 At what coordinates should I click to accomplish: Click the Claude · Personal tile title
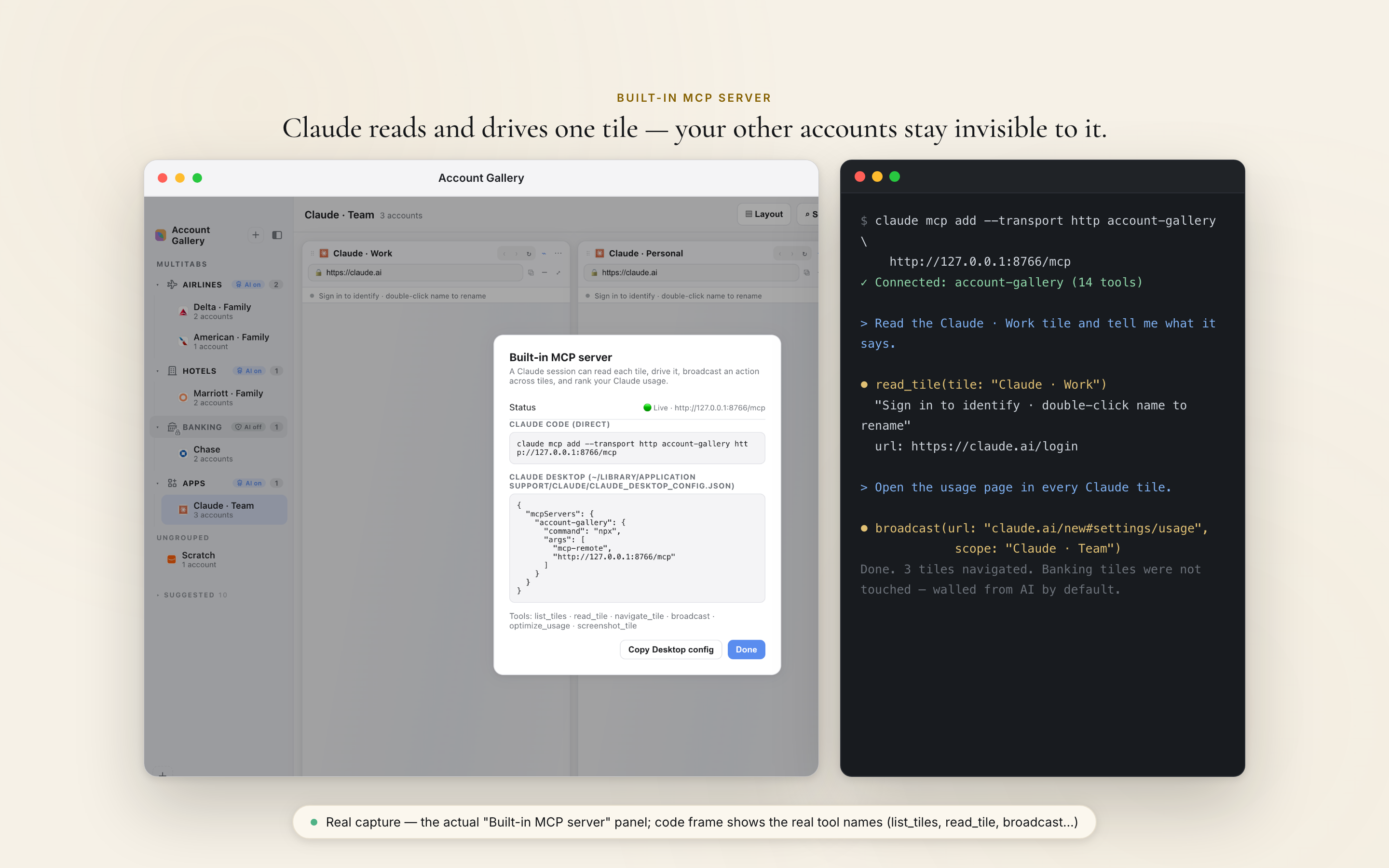click(x=646, y=253)
